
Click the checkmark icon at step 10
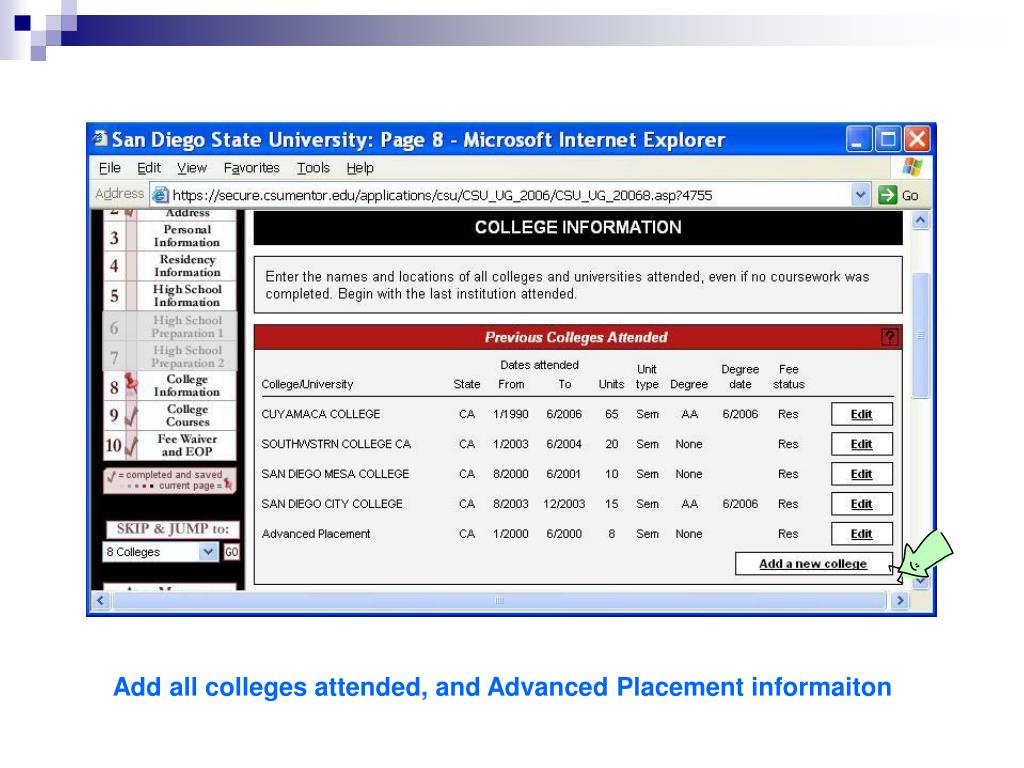(131, 445)
